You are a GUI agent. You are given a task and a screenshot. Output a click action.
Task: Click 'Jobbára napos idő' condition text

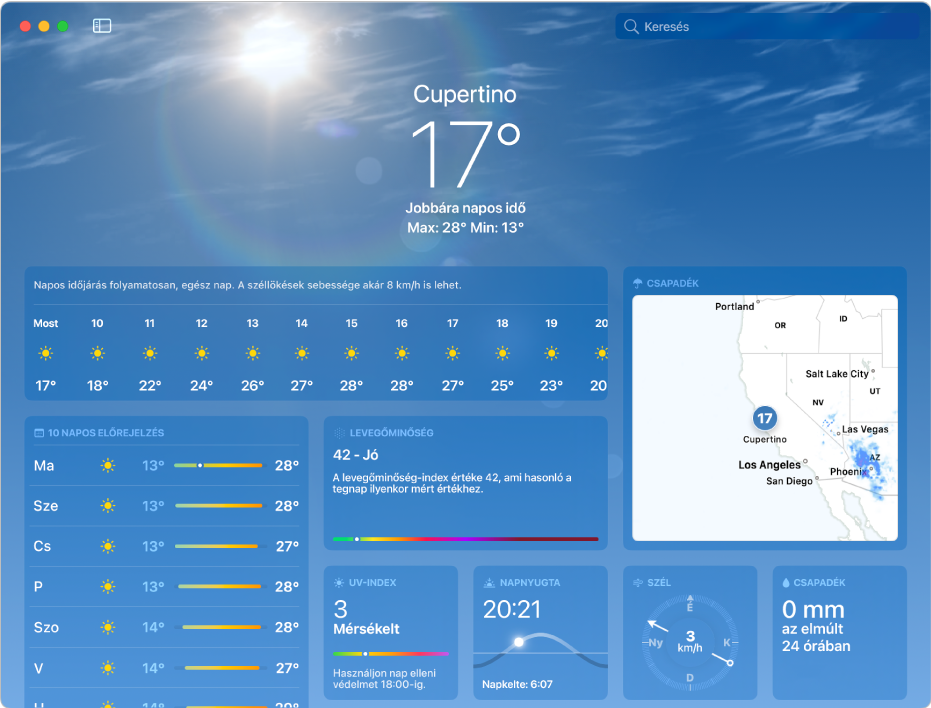(466, 208)
